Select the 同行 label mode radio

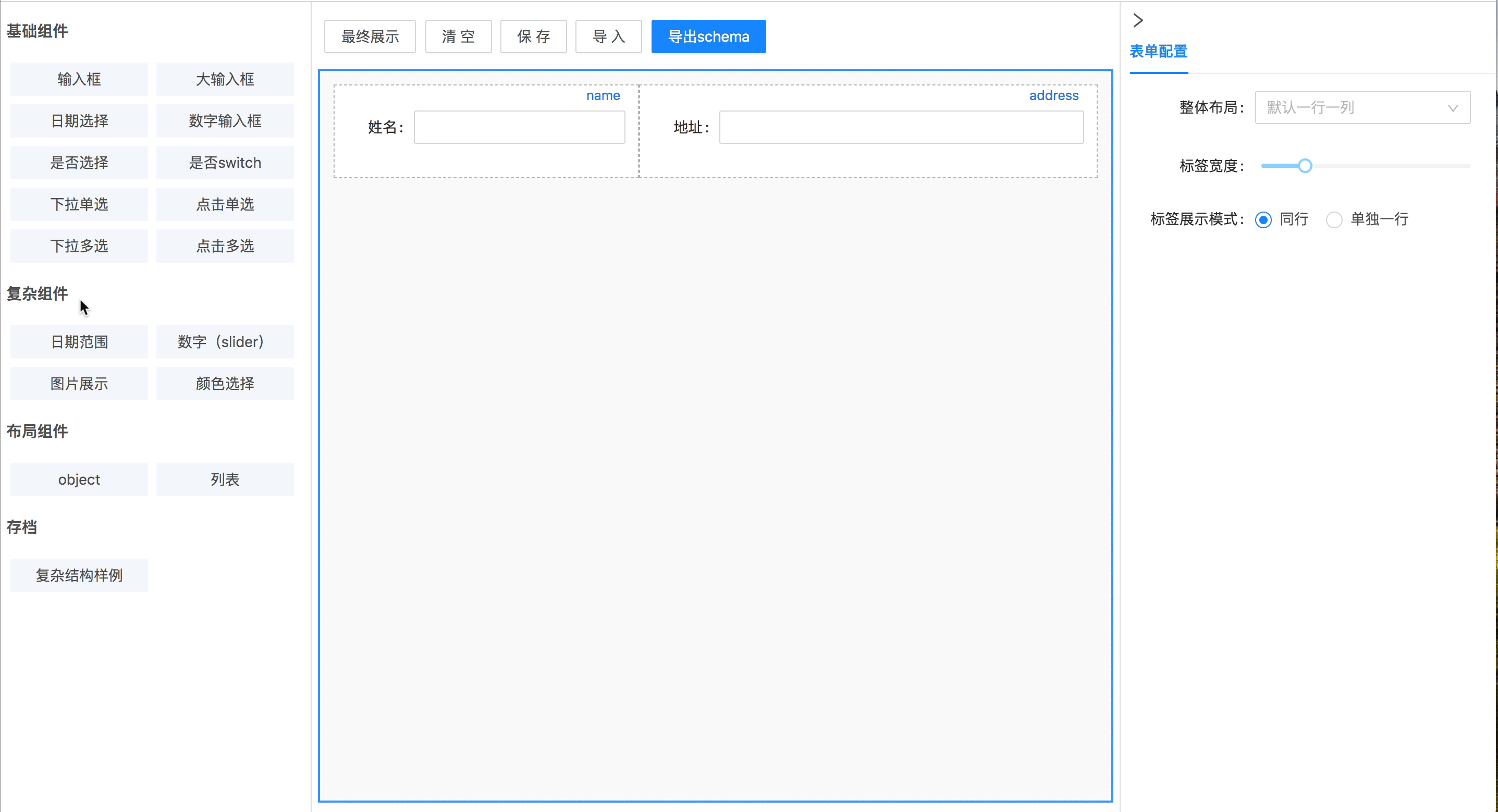[x=1263, y=220]
